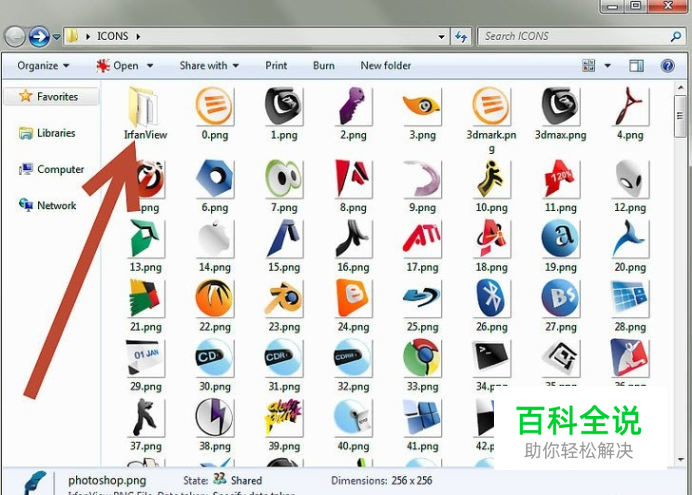
Task: Select the Blogger 24.png icon
Action: (x=353, y=298)
